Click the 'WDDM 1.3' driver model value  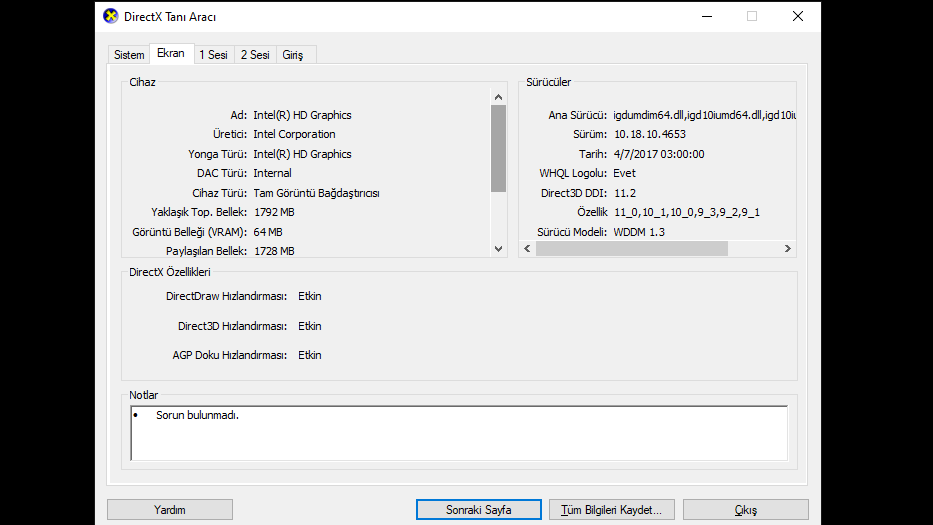pos(639,232)
